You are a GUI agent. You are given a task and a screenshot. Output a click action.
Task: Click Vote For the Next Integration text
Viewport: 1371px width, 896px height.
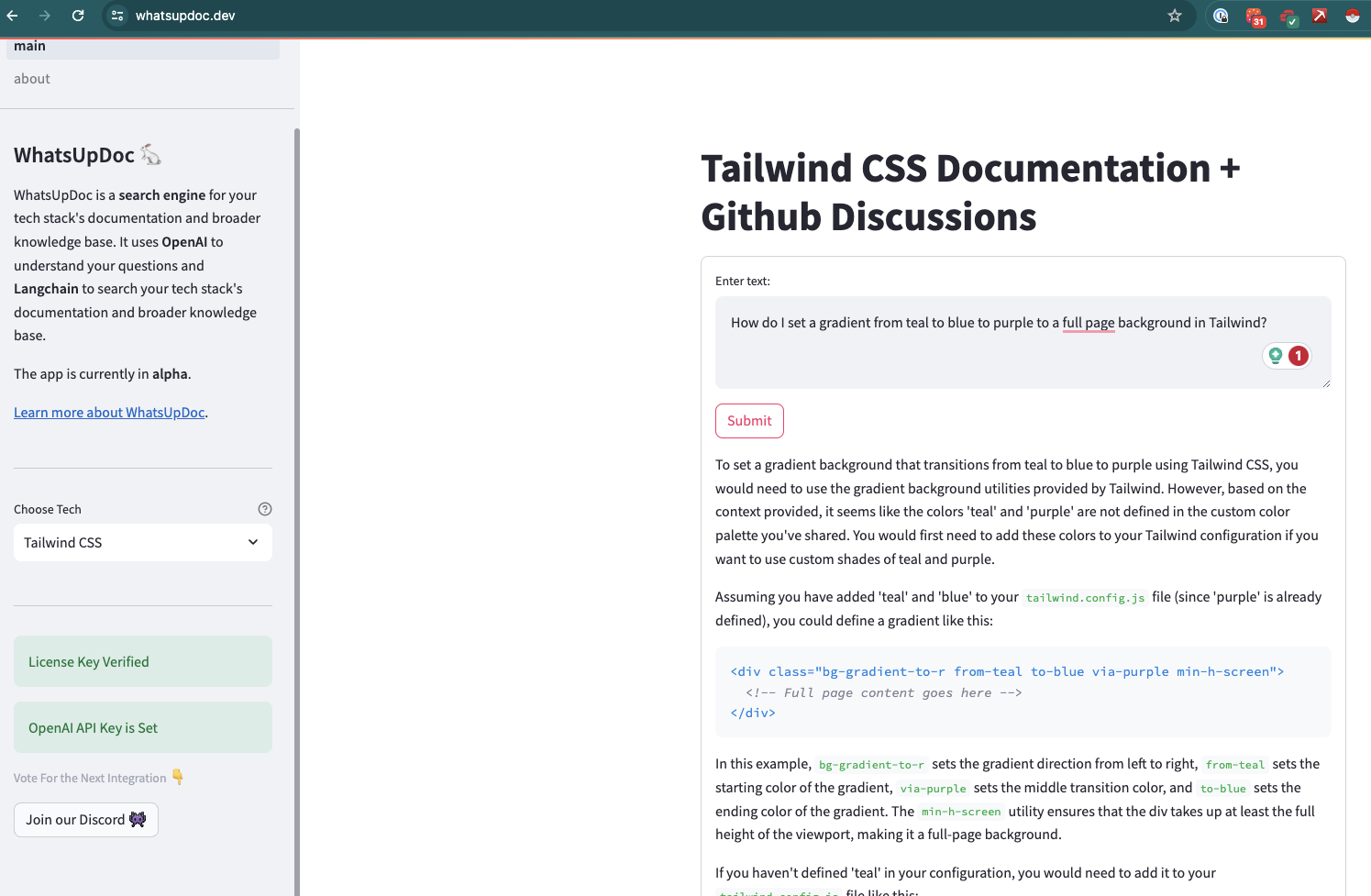tap(90, 778)
